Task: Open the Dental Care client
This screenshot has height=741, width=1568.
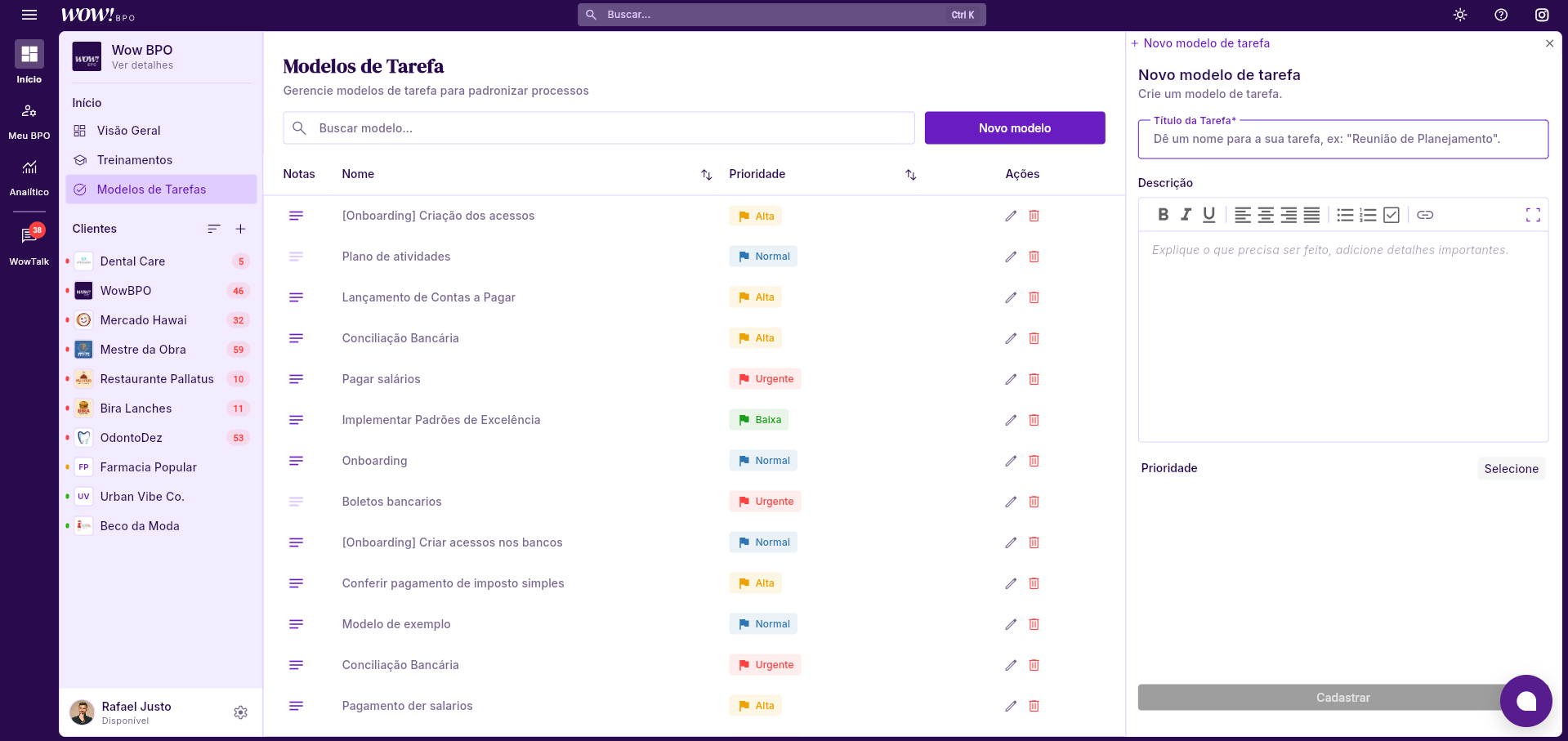Action: pyautogui.click(x=132, y=261)
